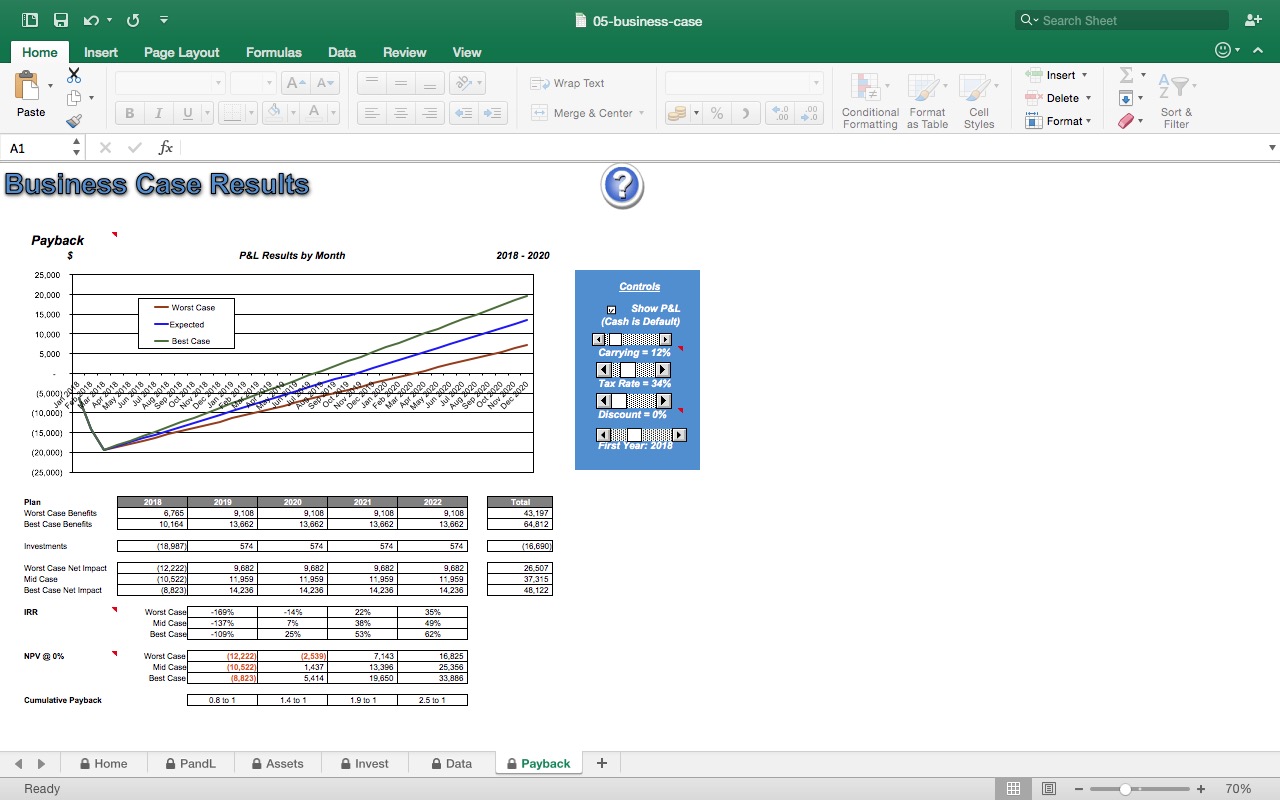Click the Normal view grid icon

coord(1013,788)
